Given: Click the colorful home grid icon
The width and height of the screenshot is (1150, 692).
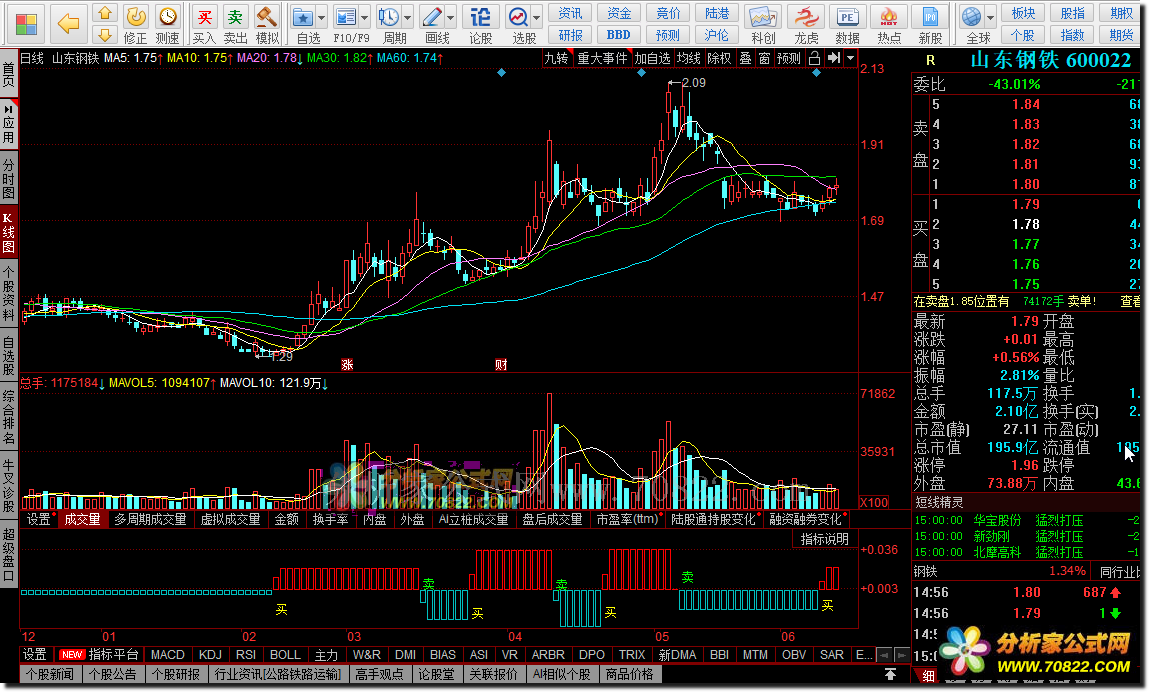Looking at the screenshot, I should pyautogui.click(x=26, y=24).
